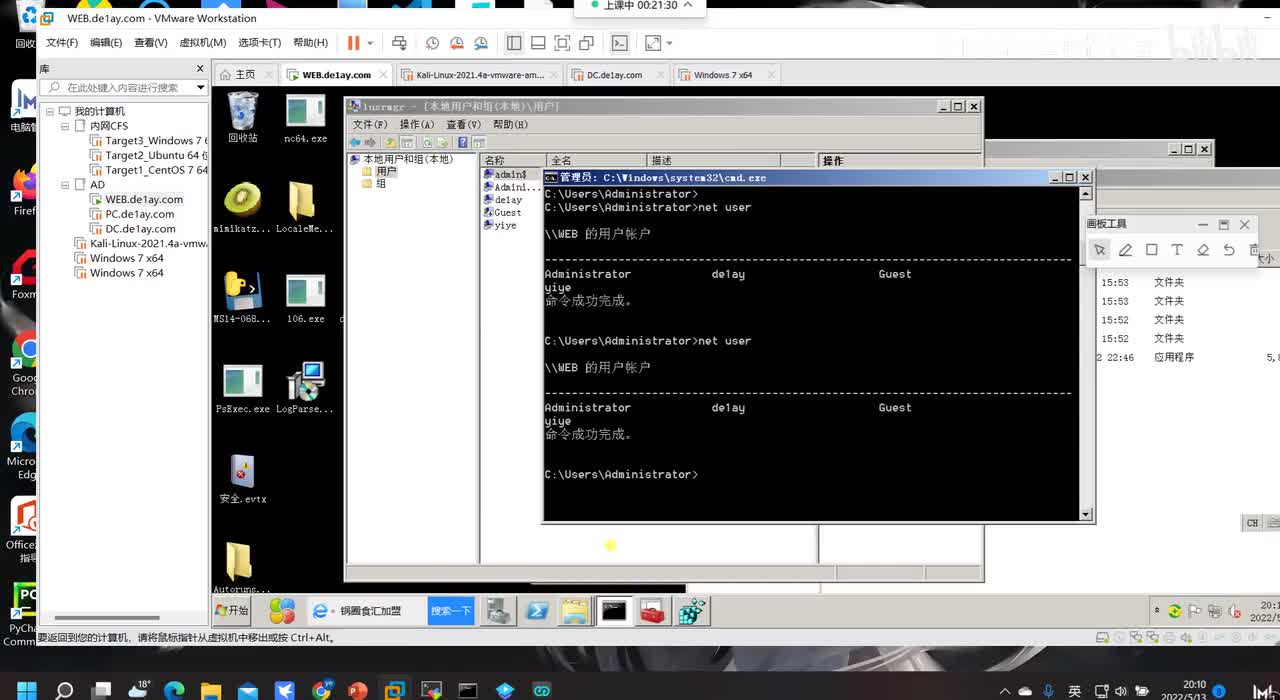Select the eraser tool in 画板工具
This screenshot has width=1280, height=700.
[1203, 250]
